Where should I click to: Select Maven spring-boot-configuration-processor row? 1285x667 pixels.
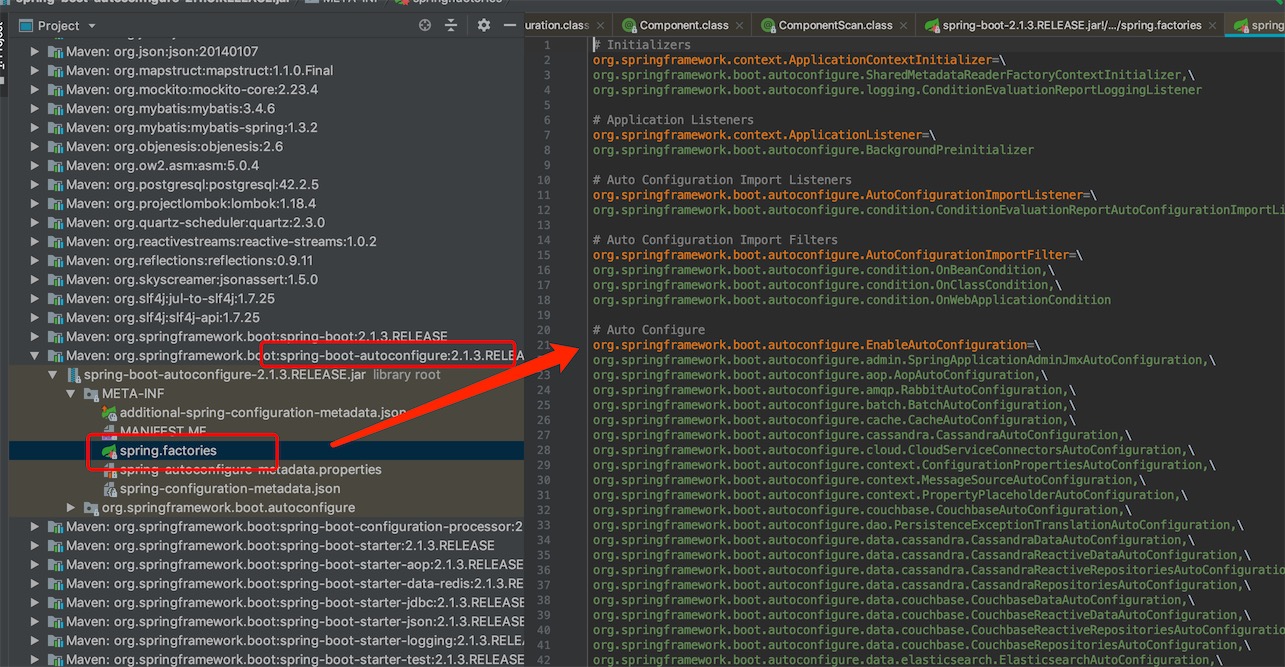(x=266, y=526)
